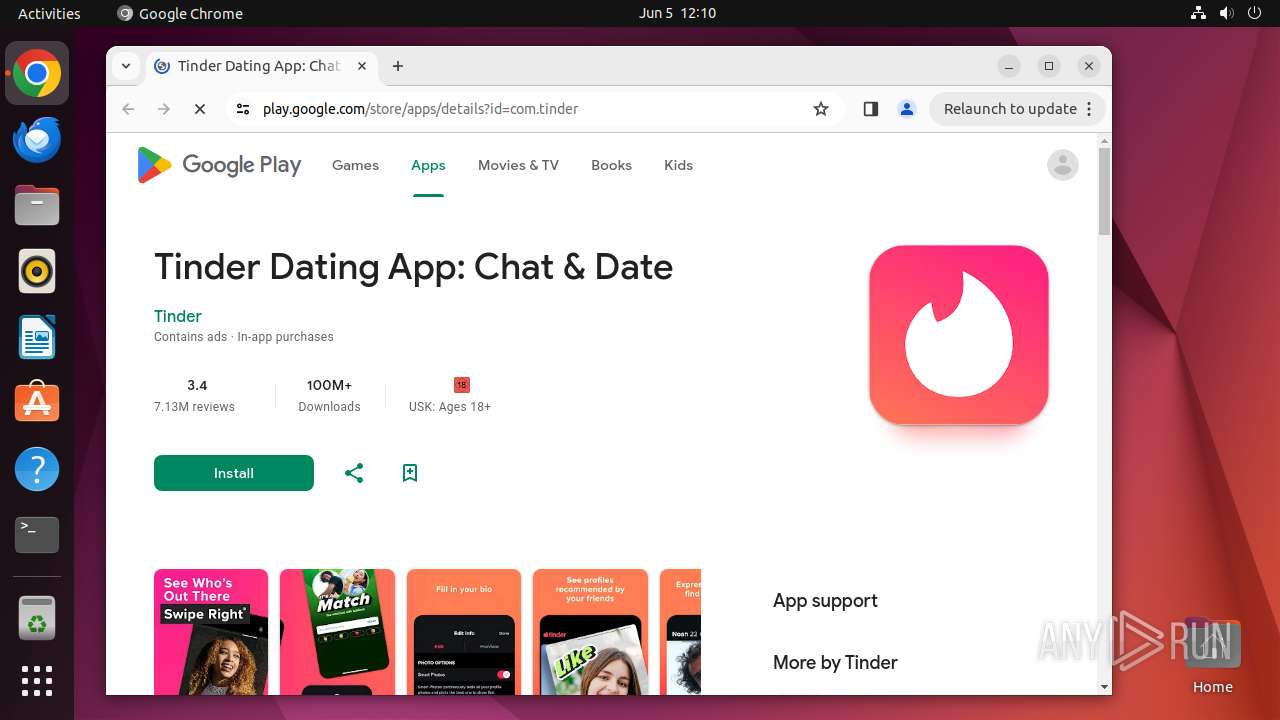The height and width of the screenshot is (720, 1280).
Task: Open Ubuntu Software from the dock
Action: [37, 403]
